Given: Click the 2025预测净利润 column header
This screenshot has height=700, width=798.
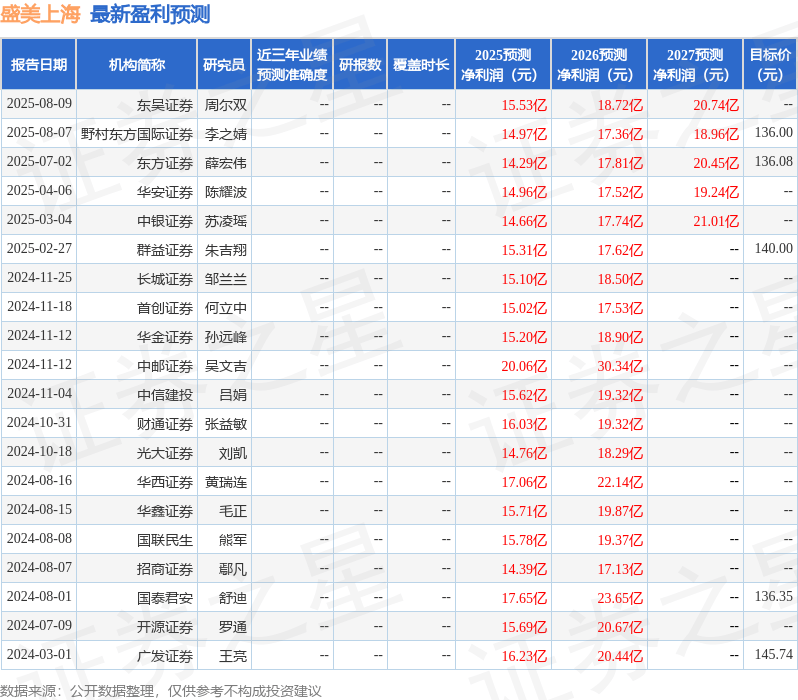Looking at the screenshot, I should (502, 65).
